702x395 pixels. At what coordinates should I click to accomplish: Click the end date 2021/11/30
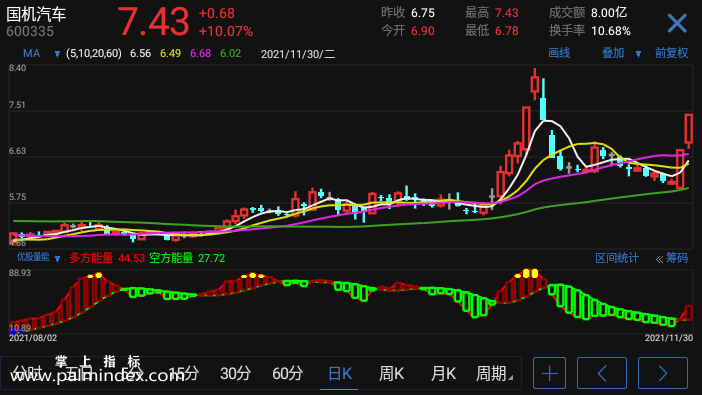[x=669, y=338]
